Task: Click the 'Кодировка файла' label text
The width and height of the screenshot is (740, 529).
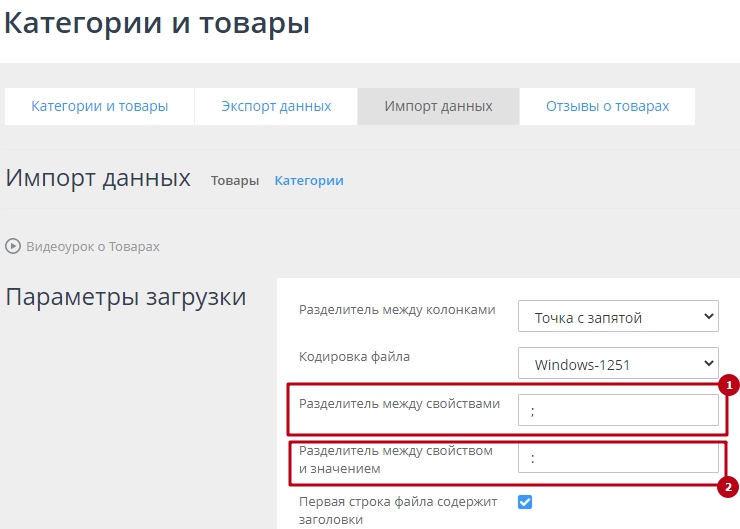Action: pyautogui.click(x=355, y=357)
